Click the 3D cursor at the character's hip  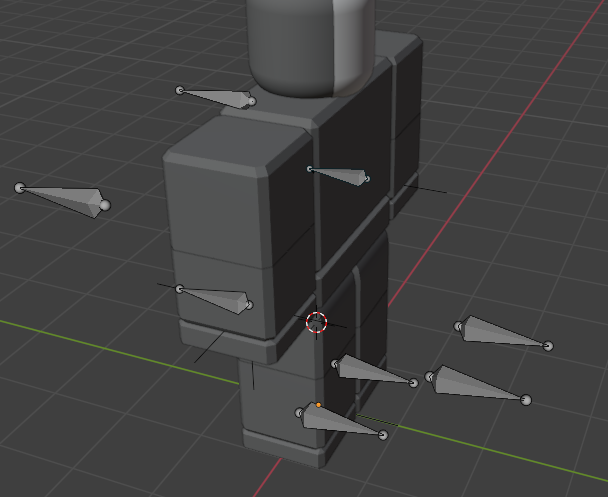(x=316, y=322)
